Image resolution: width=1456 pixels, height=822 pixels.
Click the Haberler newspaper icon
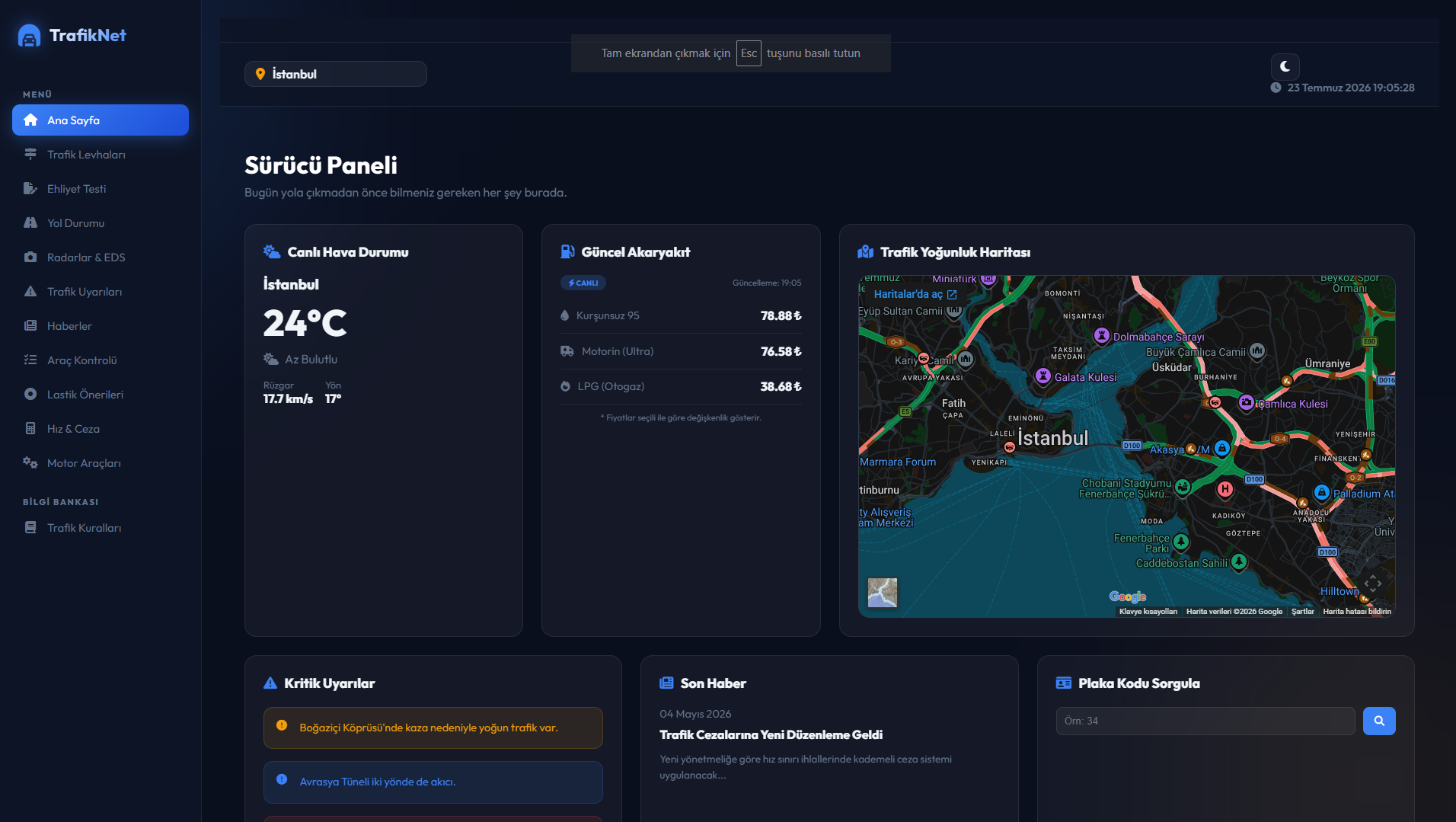[30, 326]
